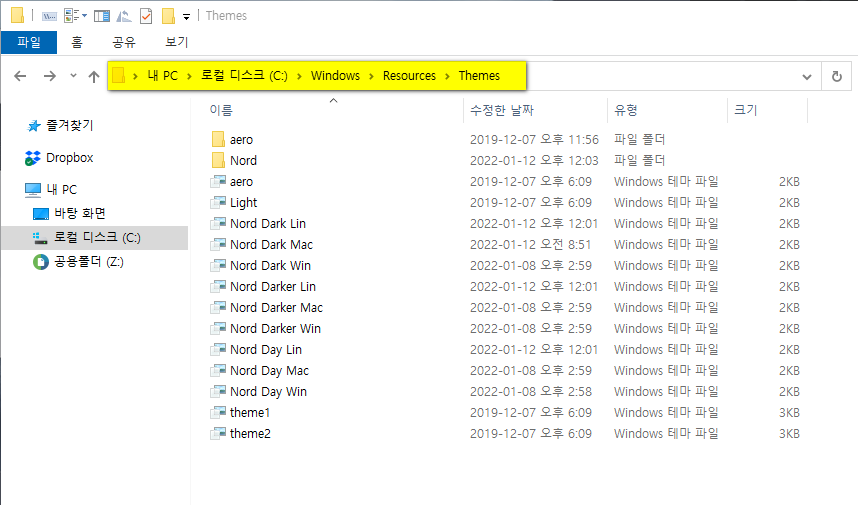The height and width of the screenshot is (505, 858).
Task: Click the Resources breadcrumb in address bar
Action: pyautogui.click(x=409, y=76)
